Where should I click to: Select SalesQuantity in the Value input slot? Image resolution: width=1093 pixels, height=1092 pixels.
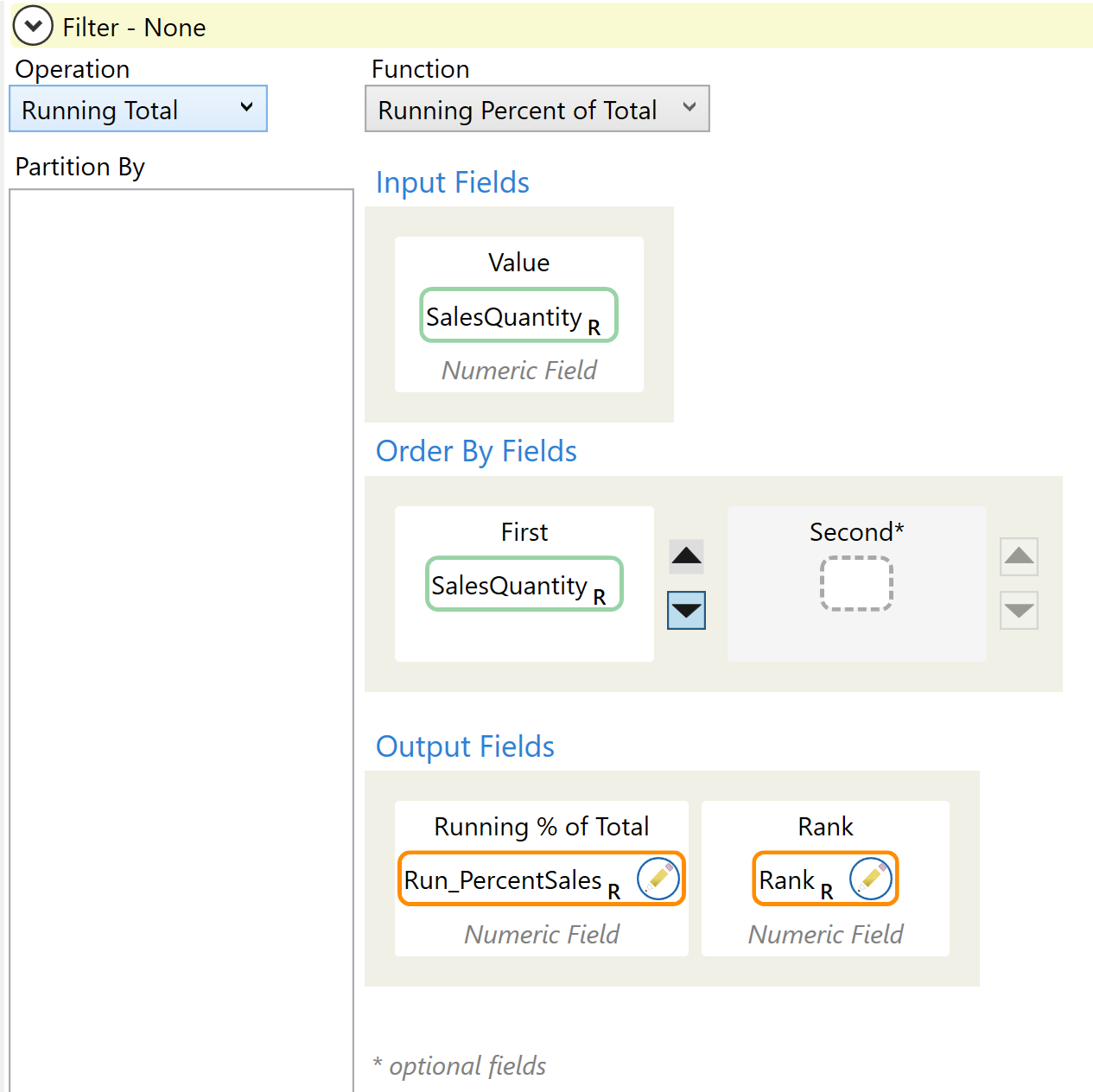(518, 315)
